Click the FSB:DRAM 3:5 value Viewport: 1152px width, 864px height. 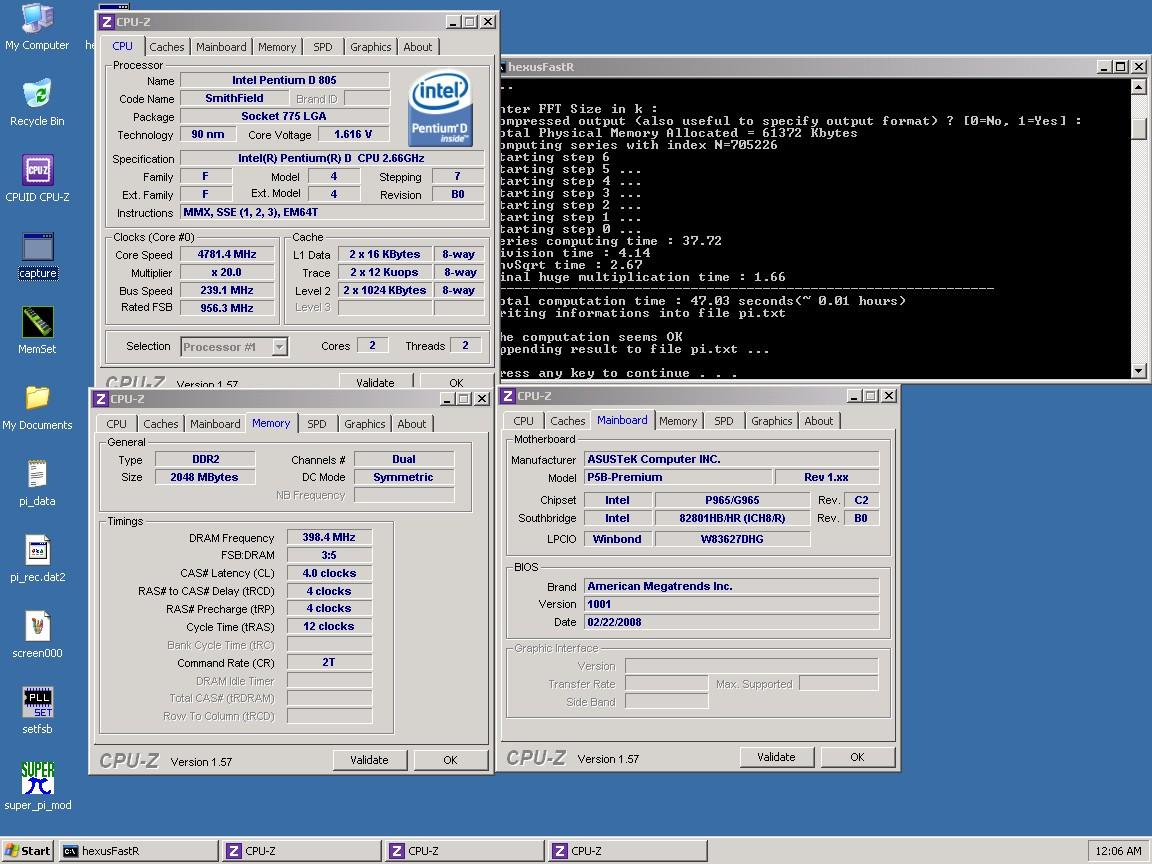(329, 555)
